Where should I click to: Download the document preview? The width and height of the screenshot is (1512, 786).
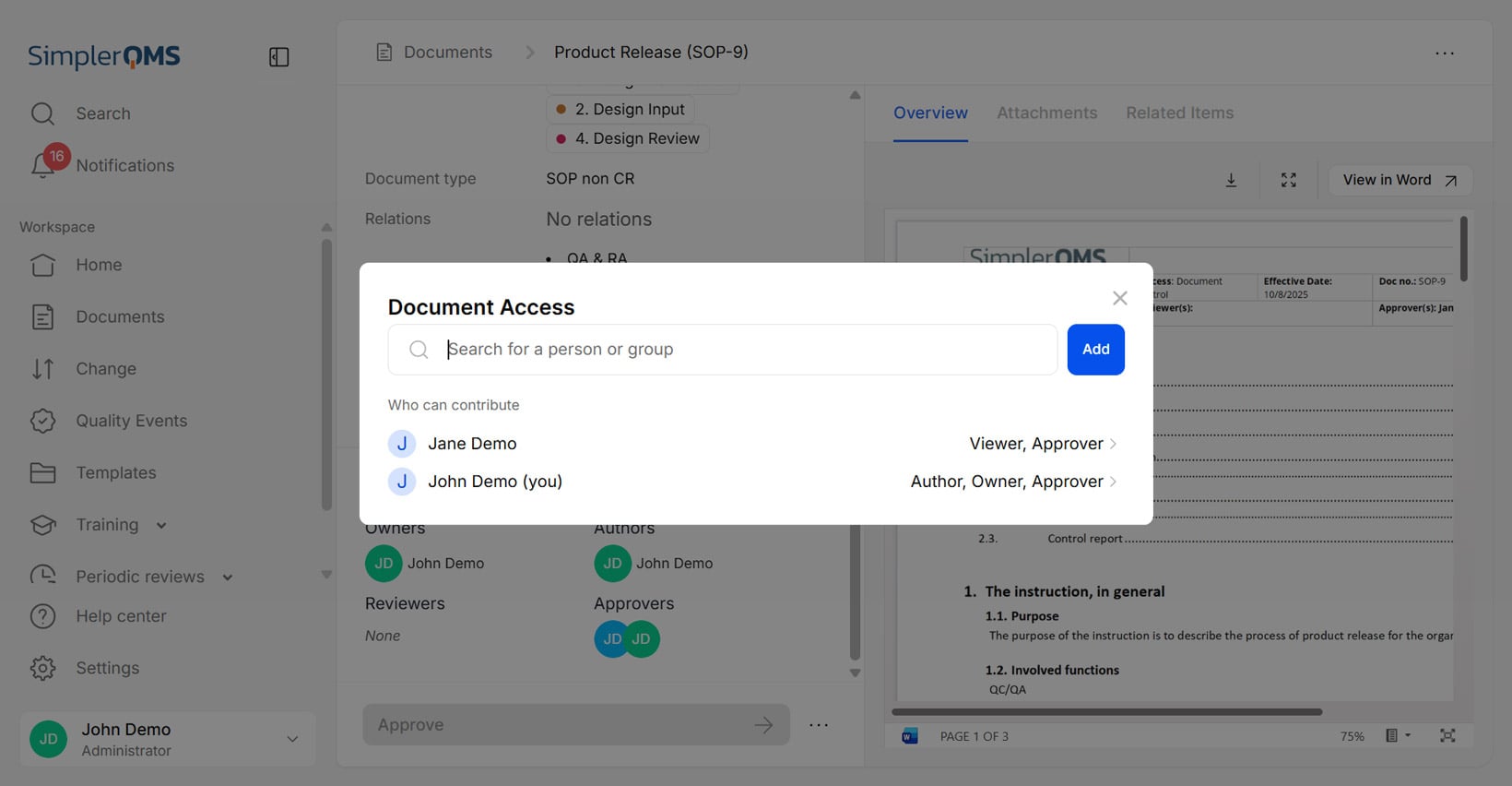[x=1231, y=180]
